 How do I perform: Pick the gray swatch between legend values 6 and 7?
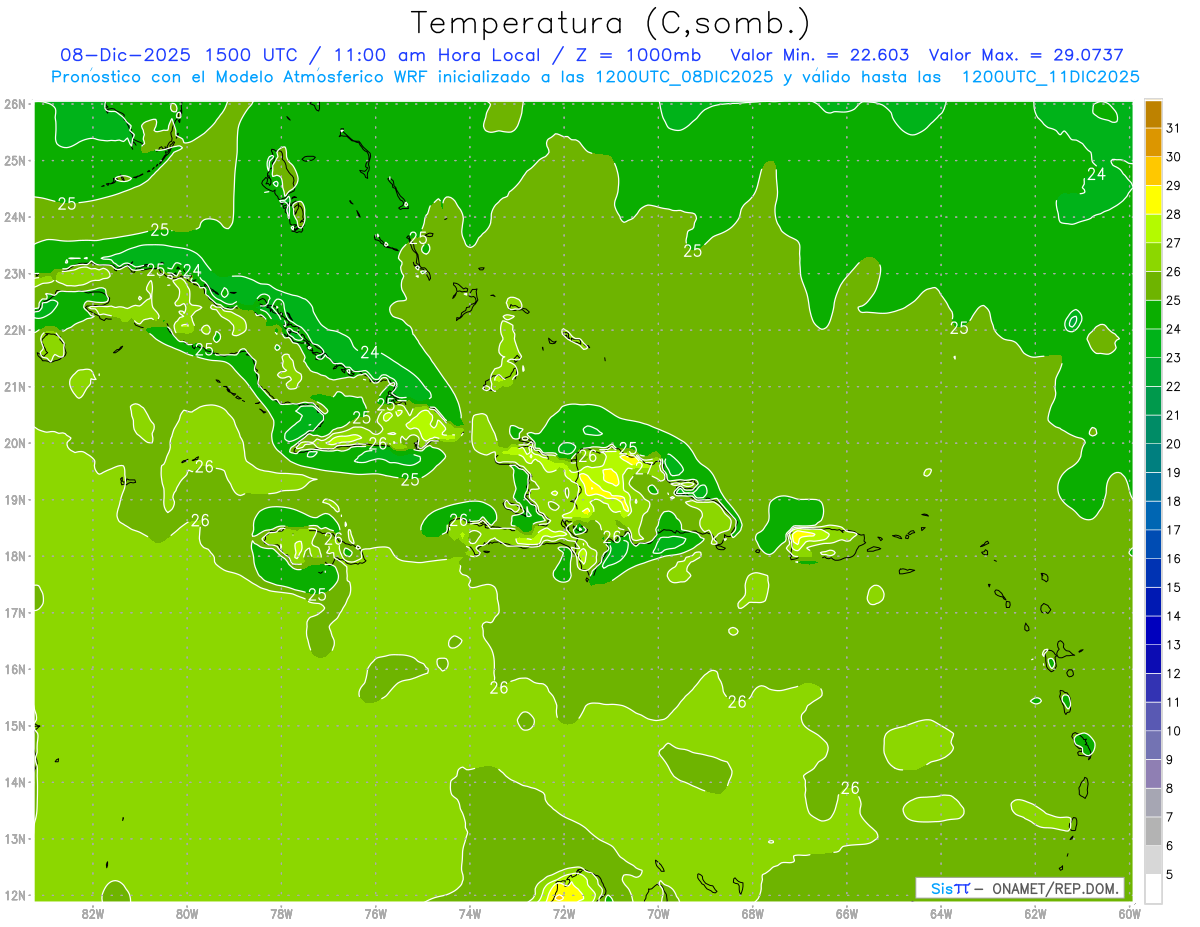[1153, 831]
